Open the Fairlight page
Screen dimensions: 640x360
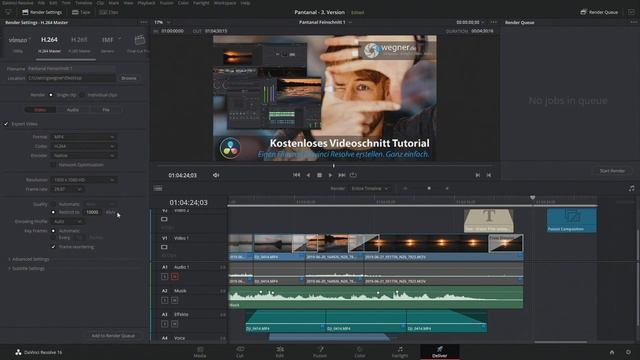click(400, 352)
